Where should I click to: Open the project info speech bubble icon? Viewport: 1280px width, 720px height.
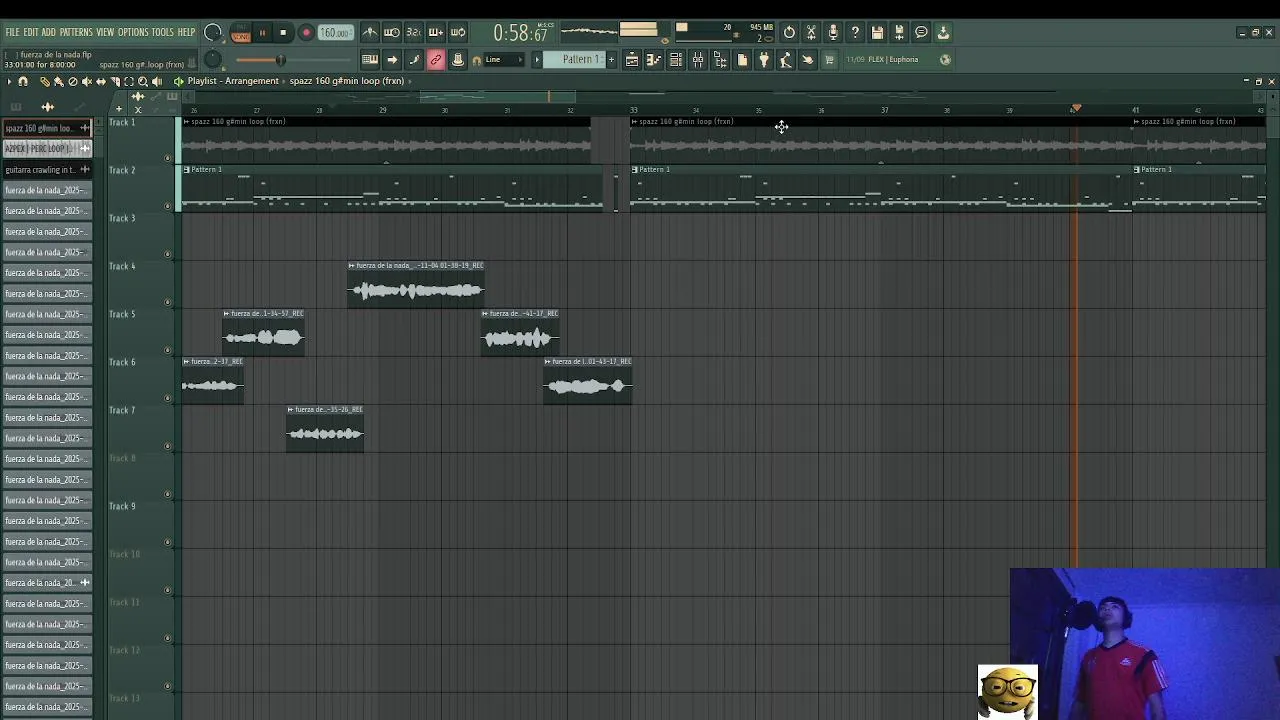(921, 33)
